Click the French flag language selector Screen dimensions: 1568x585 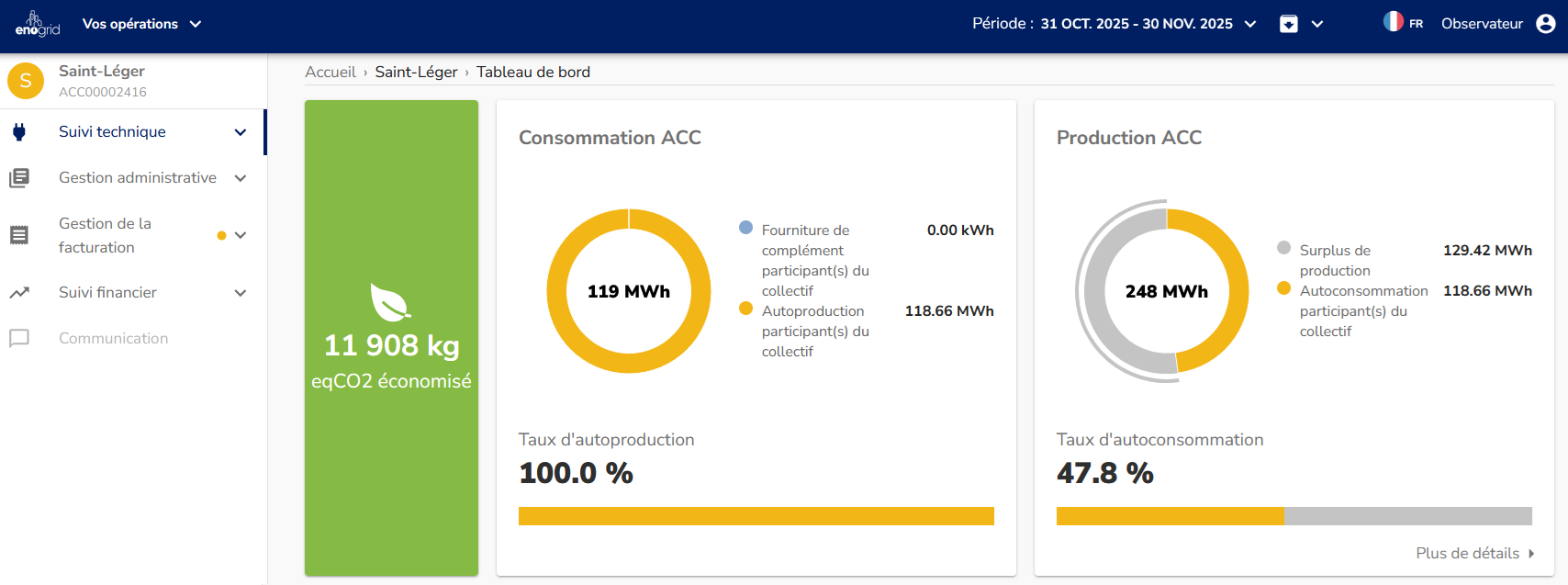coord(1394,22)
